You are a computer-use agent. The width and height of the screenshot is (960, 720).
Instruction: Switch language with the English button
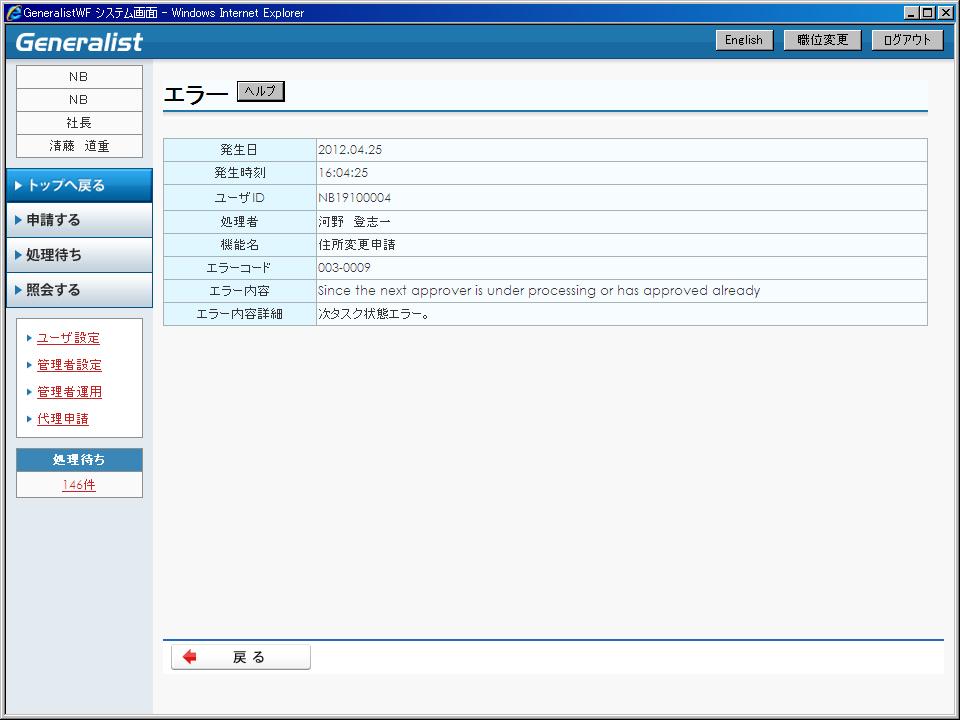click(x=743, y=40)
